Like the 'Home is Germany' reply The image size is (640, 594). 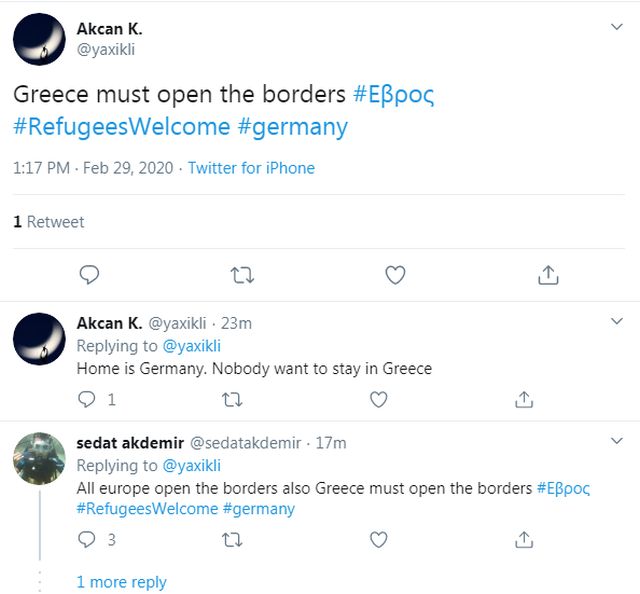point(378,399)
